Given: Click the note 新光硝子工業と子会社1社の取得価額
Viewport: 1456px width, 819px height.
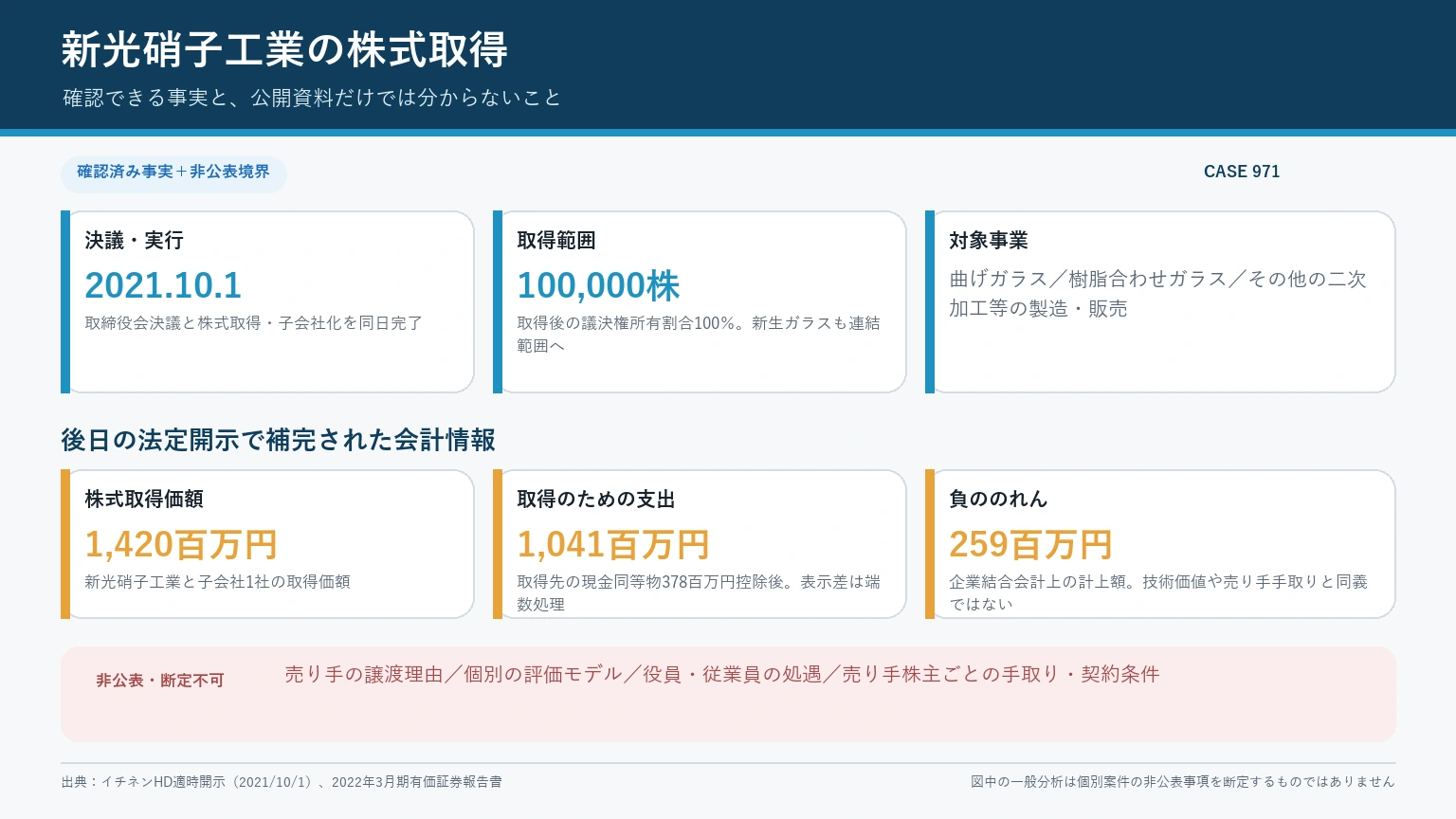Looking at the screenshot, I should pos(218,582).
